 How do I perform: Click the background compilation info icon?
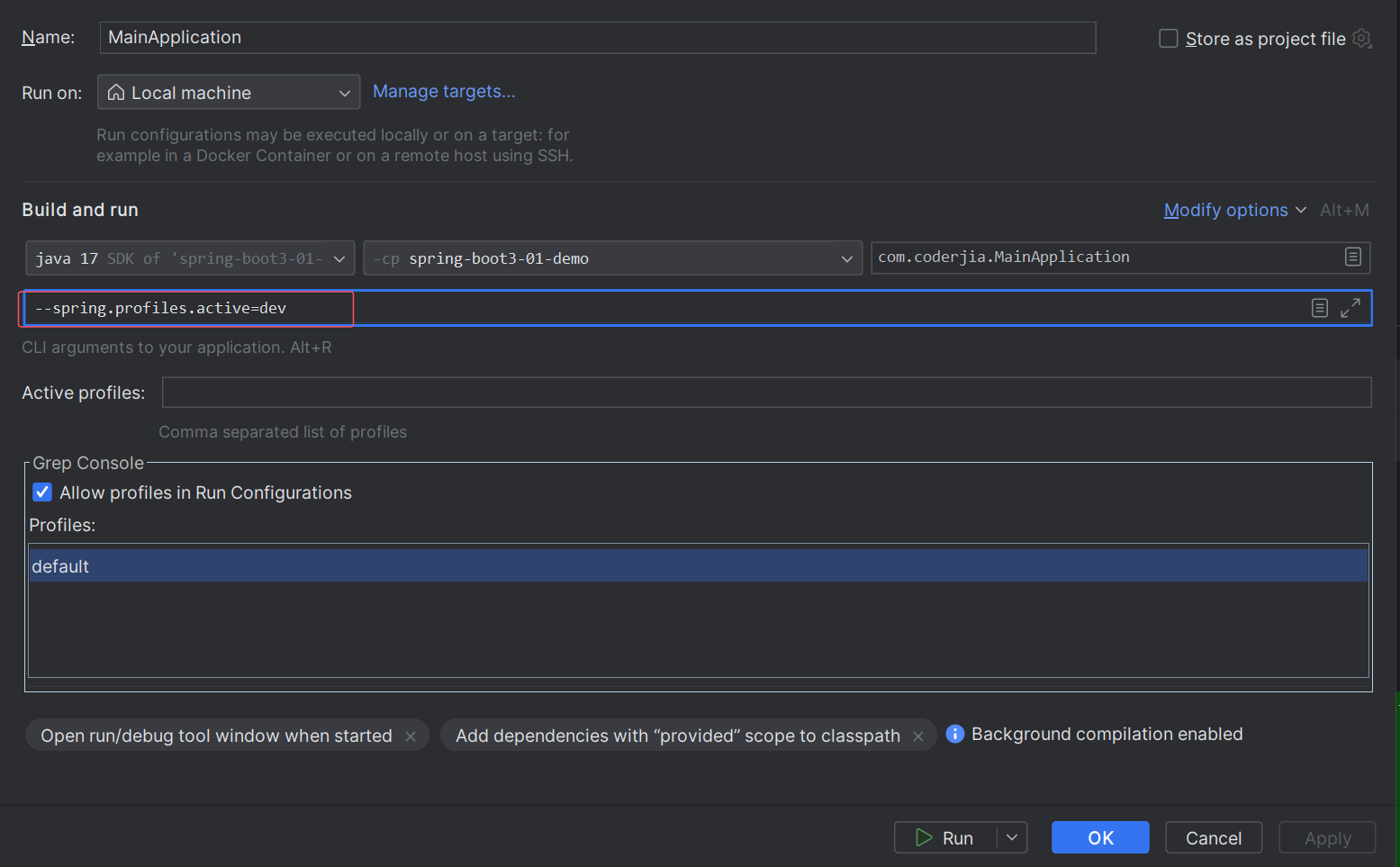[x=955, y=735]
